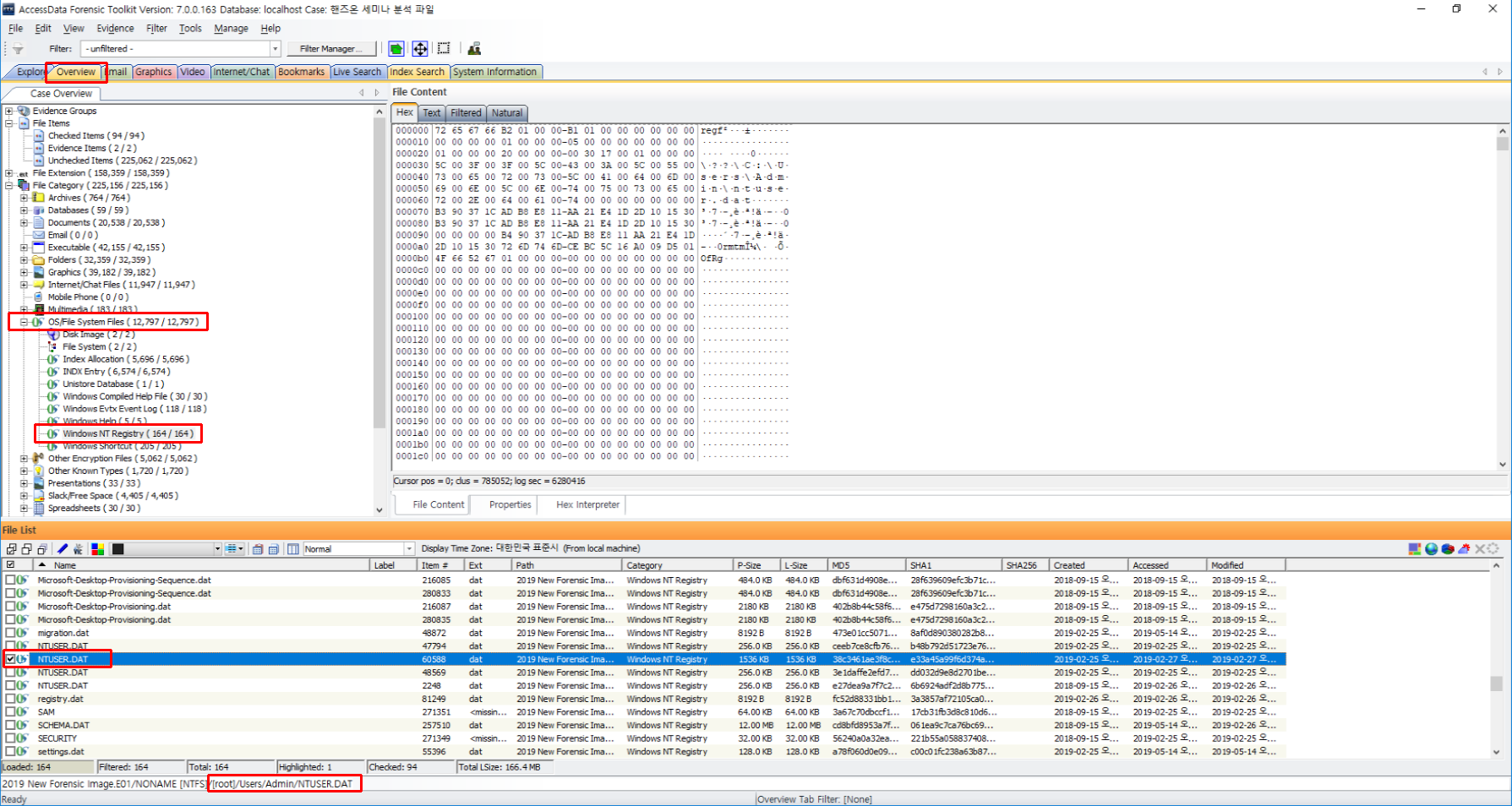This screenshot has width=1512, height=806.
Task: Click the uncheck all files icon in File List
Action: point(26,549)
